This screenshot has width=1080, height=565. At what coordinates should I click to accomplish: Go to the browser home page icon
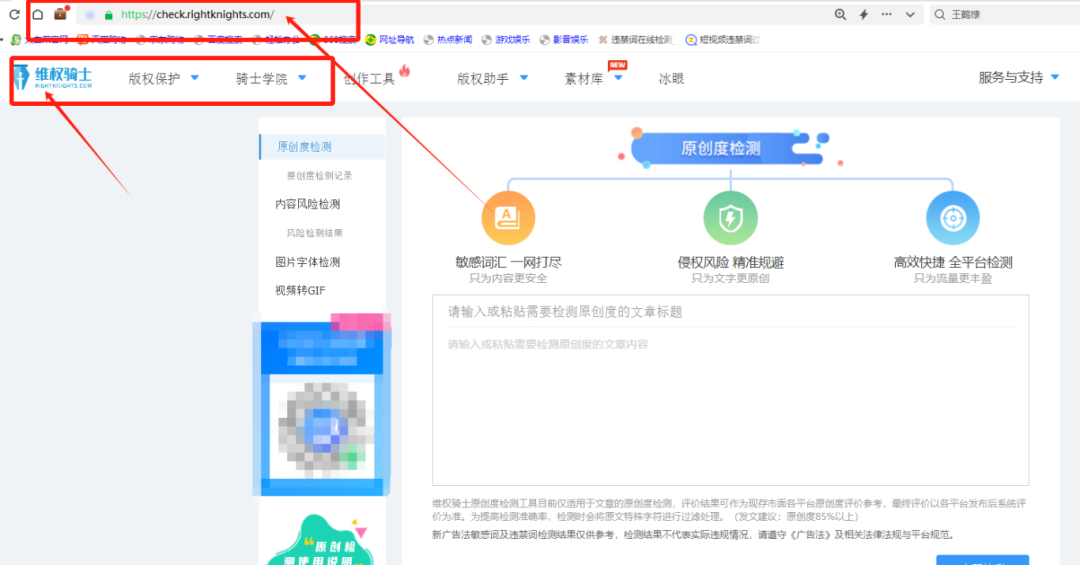tap(38, 14)
